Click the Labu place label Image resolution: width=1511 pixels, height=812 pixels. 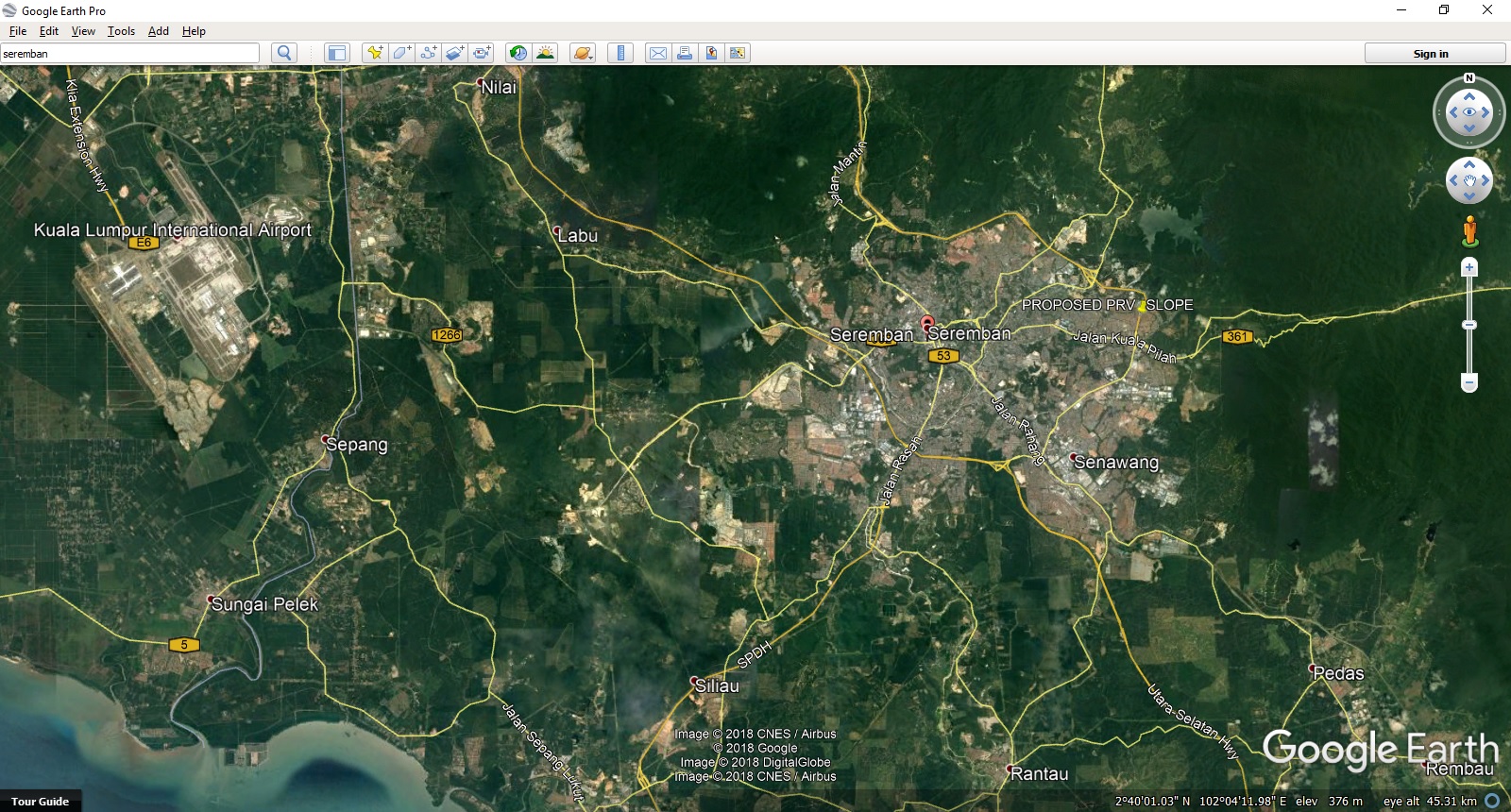click(577, 235)
